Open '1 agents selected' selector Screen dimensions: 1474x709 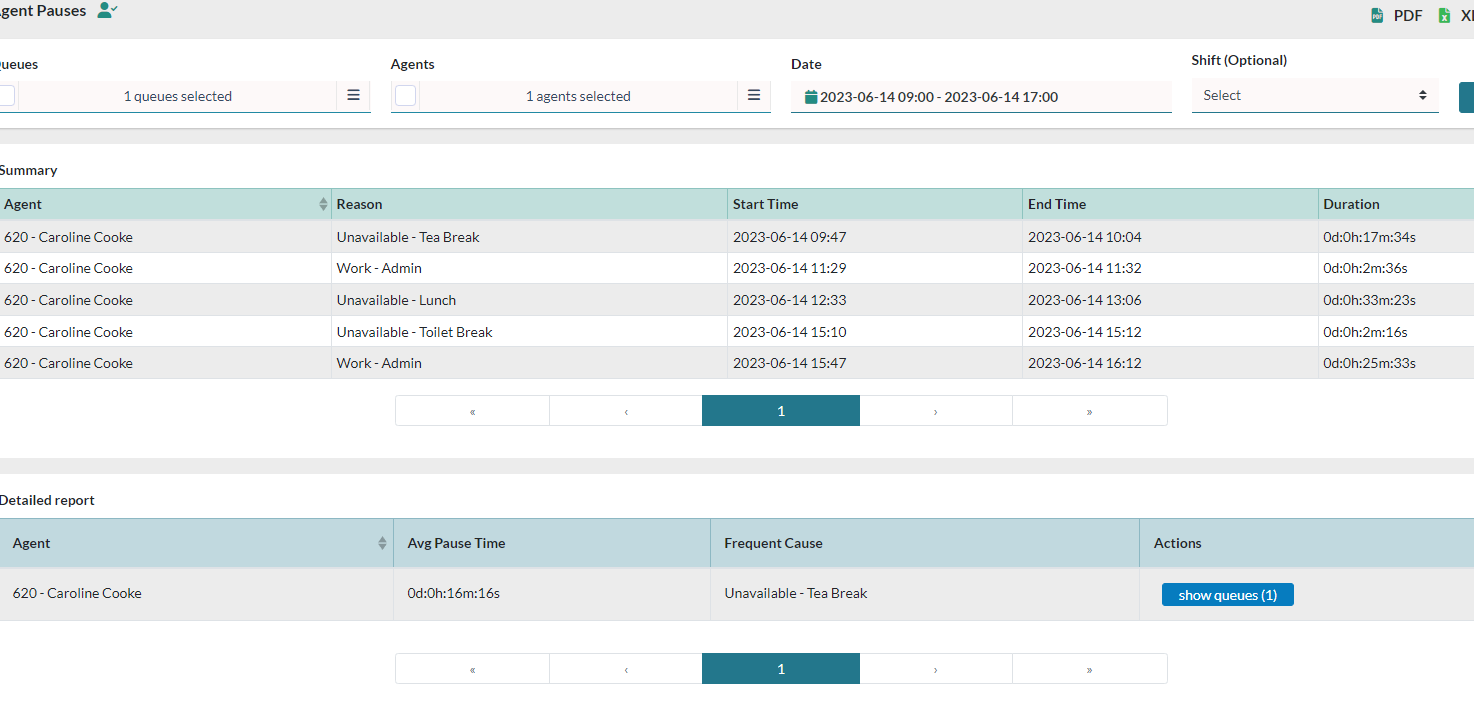578,96
